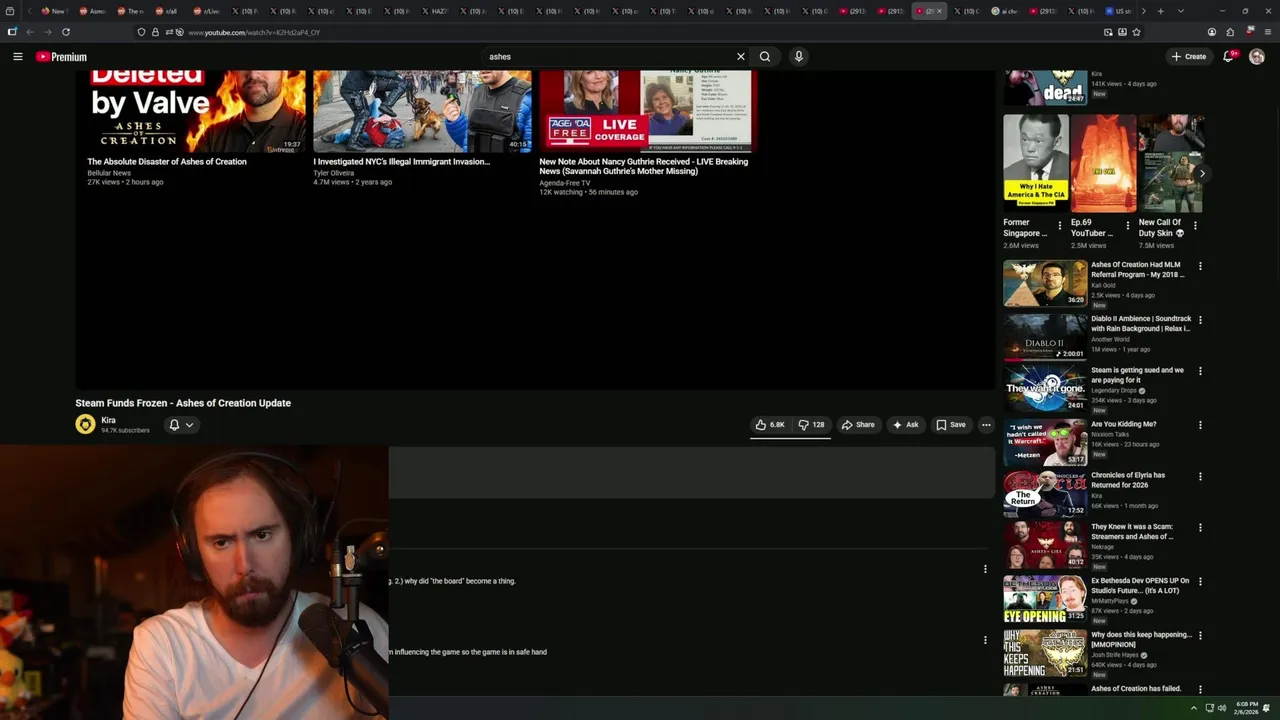Open options for Diablo II Ambience video
Image resolution: width=1280 pixels, height=720 pixels.
click(x=1200, y=320)
